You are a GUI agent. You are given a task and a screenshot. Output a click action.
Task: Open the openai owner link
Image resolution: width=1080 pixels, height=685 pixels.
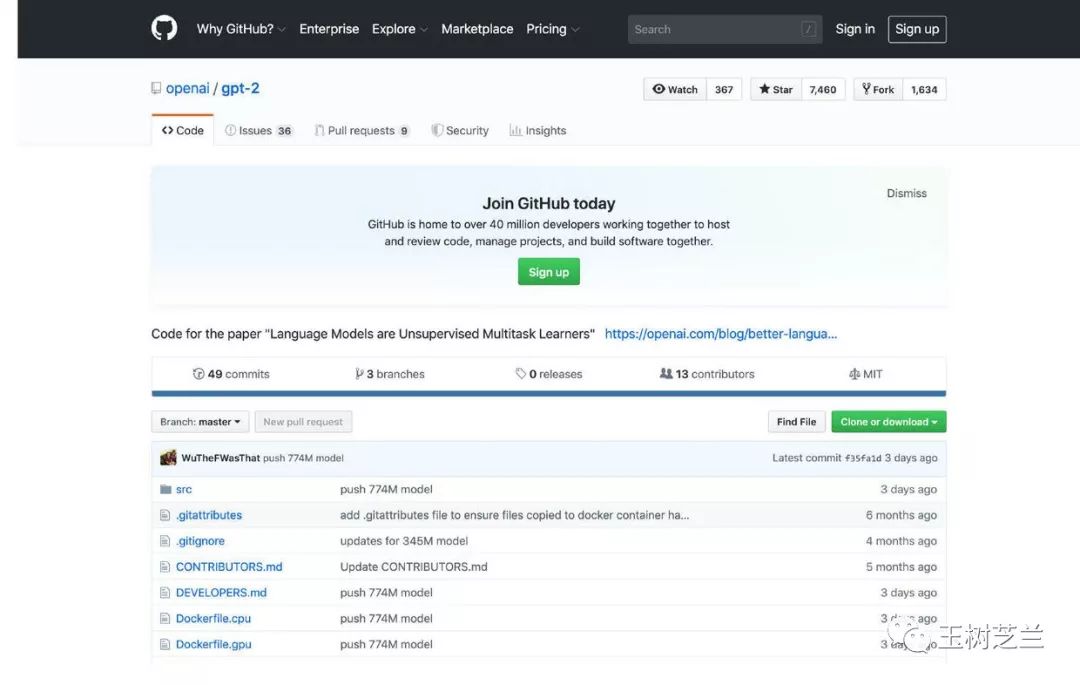click(187, 88)
